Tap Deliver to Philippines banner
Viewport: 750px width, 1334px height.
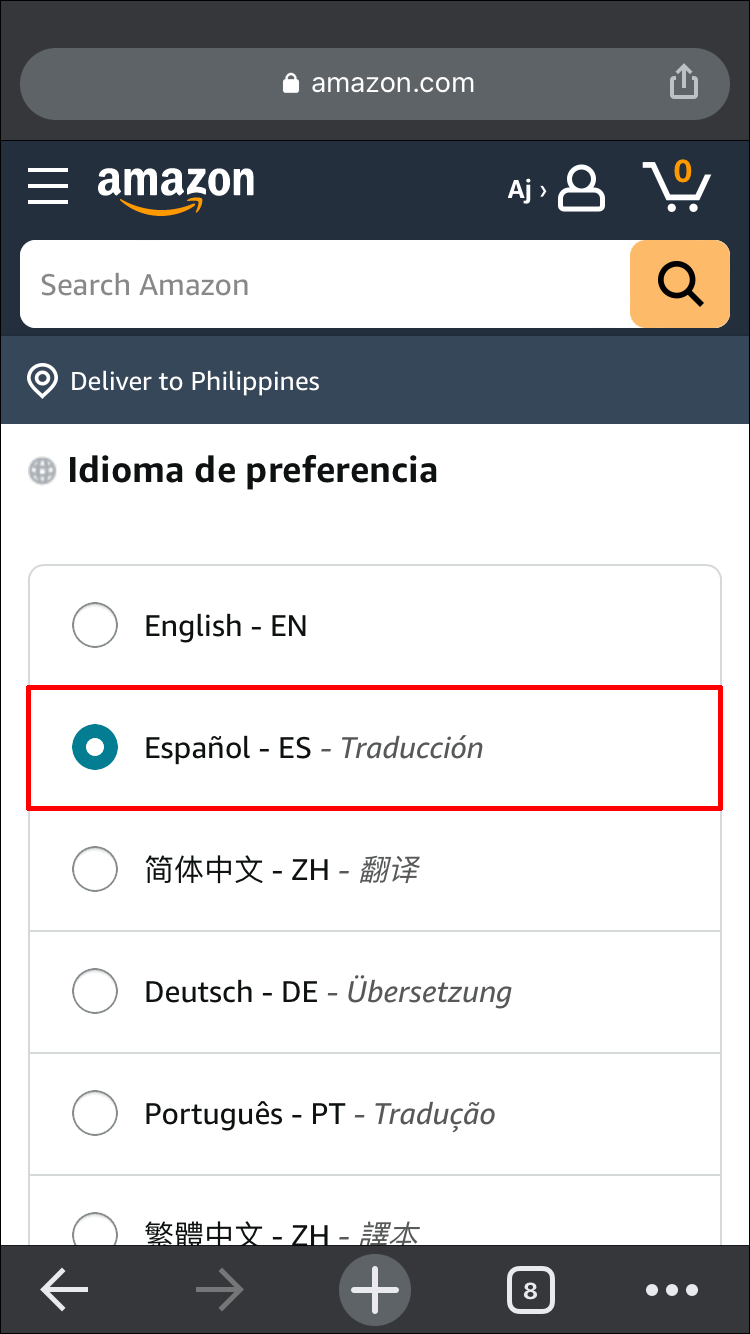194,381
